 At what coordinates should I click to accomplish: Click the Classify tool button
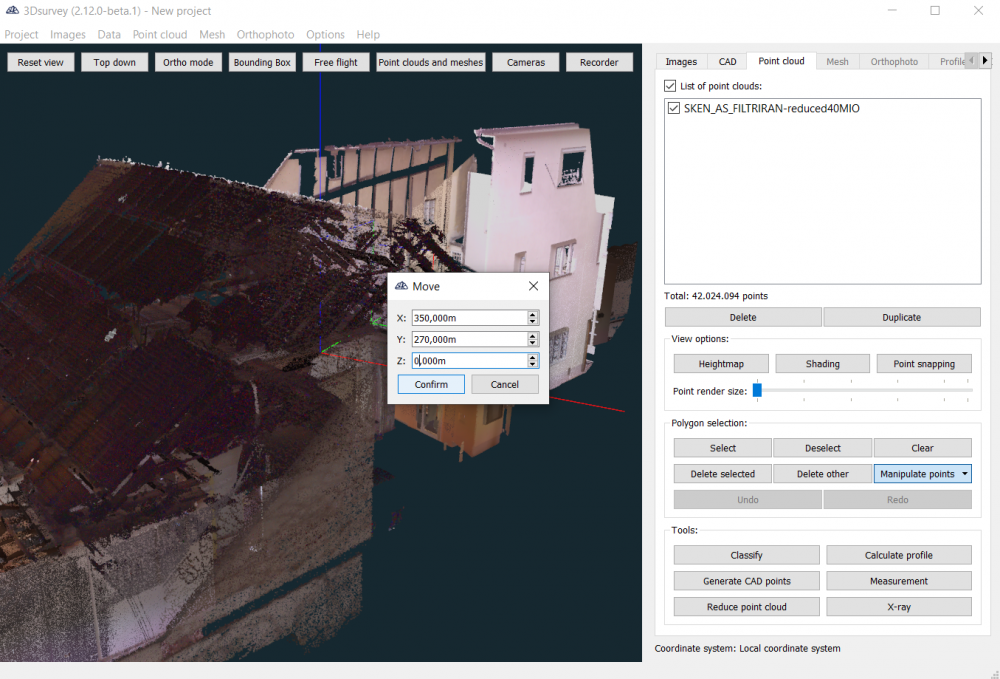pyautogui.click(x=746, y=555)
